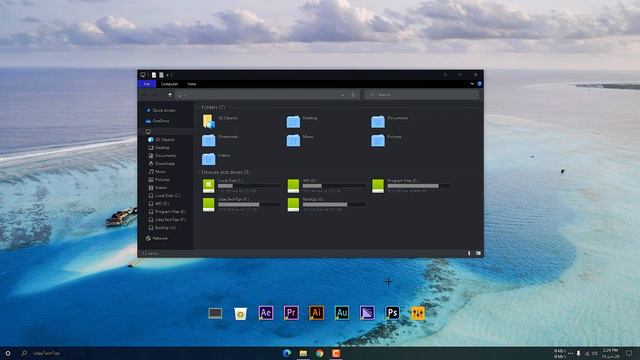
Task: Open the orange mixer sliders dock icon
Action: [x=418, y=313]
